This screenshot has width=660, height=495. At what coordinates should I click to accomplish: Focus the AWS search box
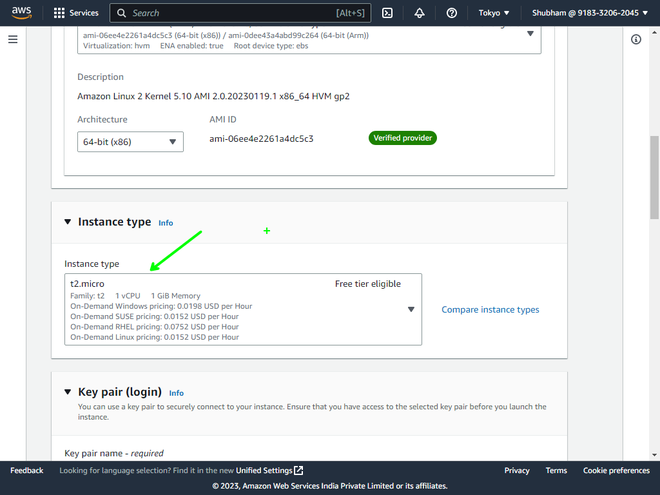coord(240,13)
